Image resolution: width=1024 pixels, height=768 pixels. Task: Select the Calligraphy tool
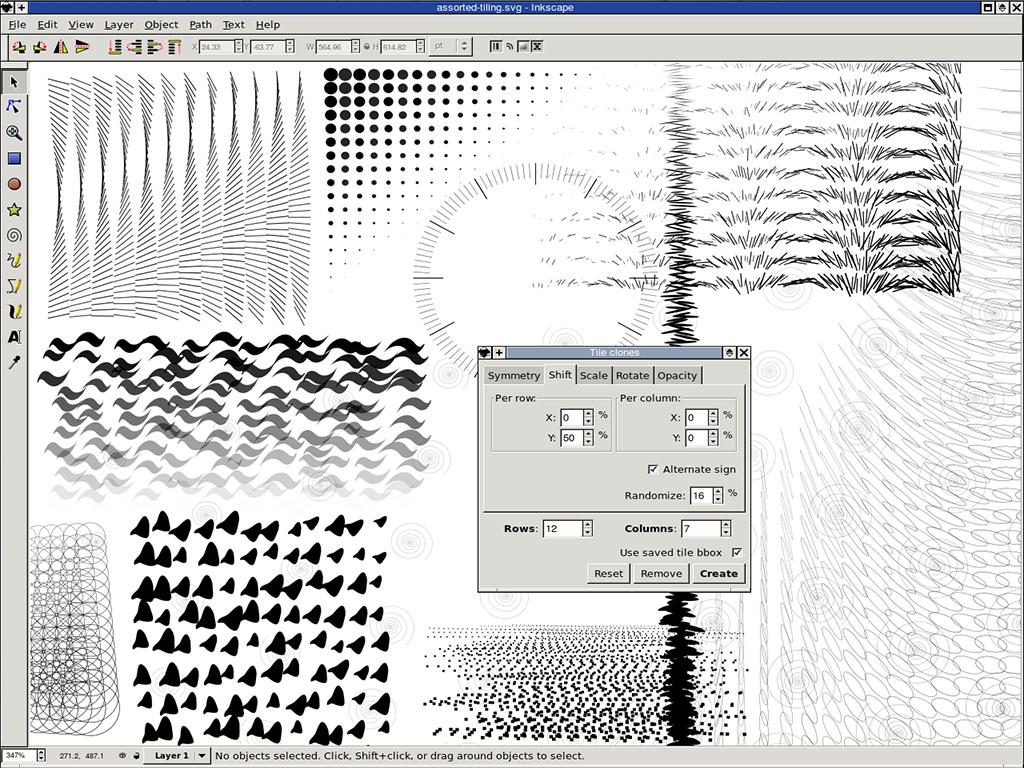tap(14, 312)
